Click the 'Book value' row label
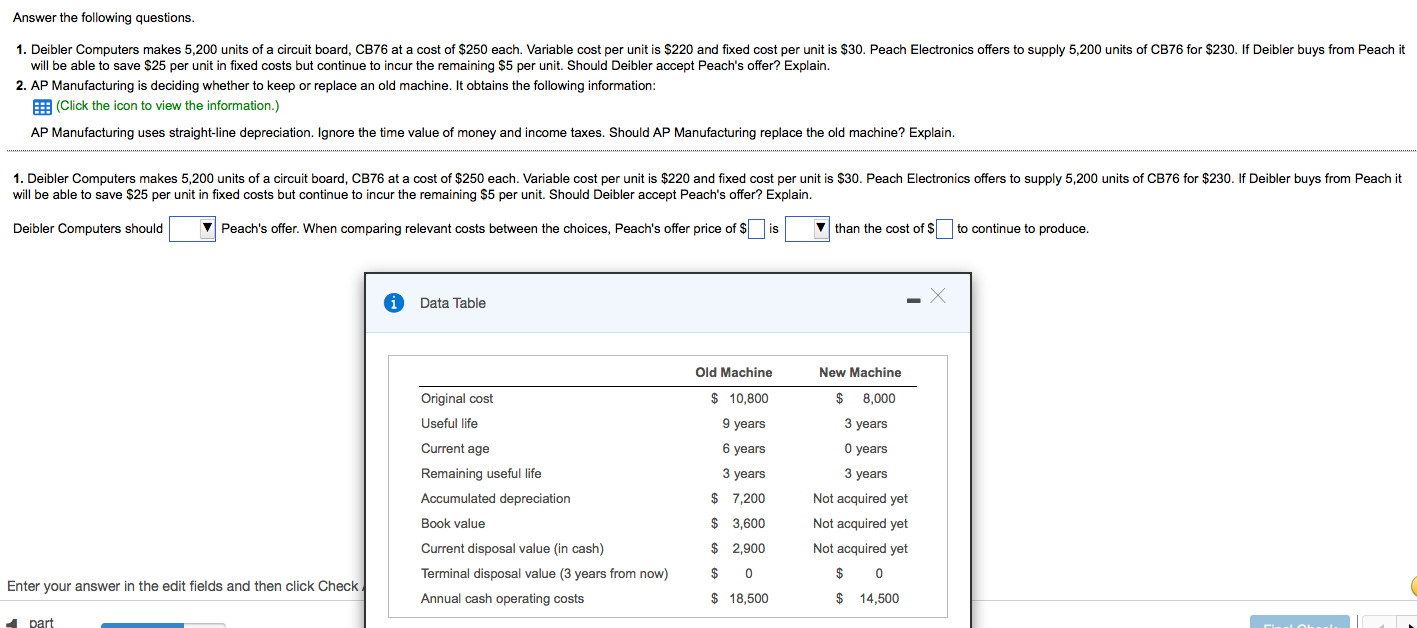This screenshot has width=1417, height=628. 453,523
